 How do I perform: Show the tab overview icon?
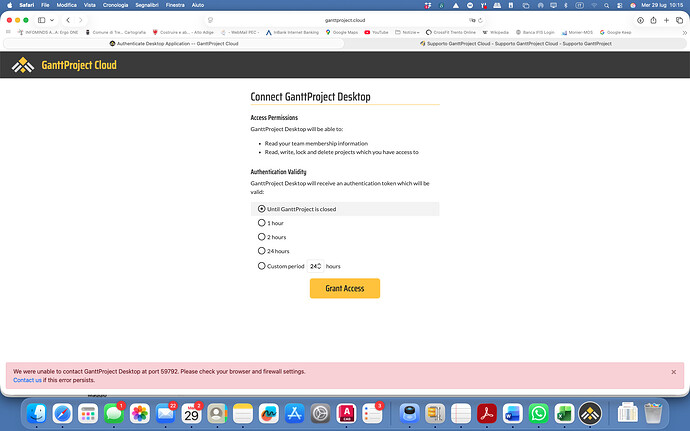[679, 20]
